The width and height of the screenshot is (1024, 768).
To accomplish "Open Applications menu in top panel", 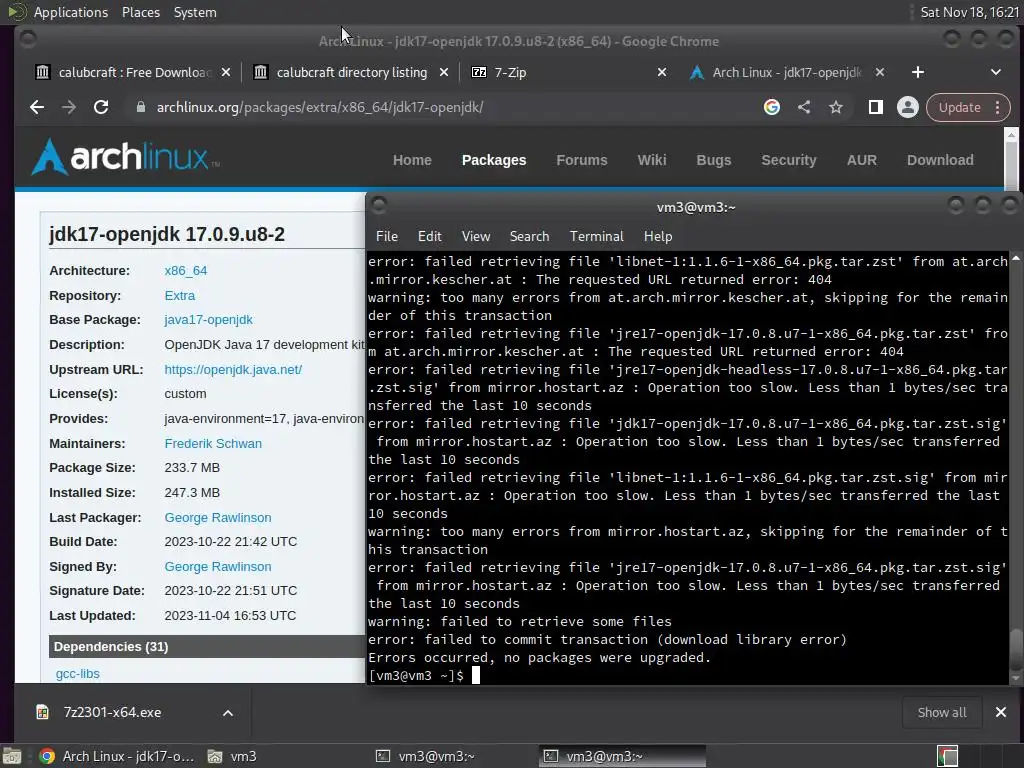I will coord(71,12).
